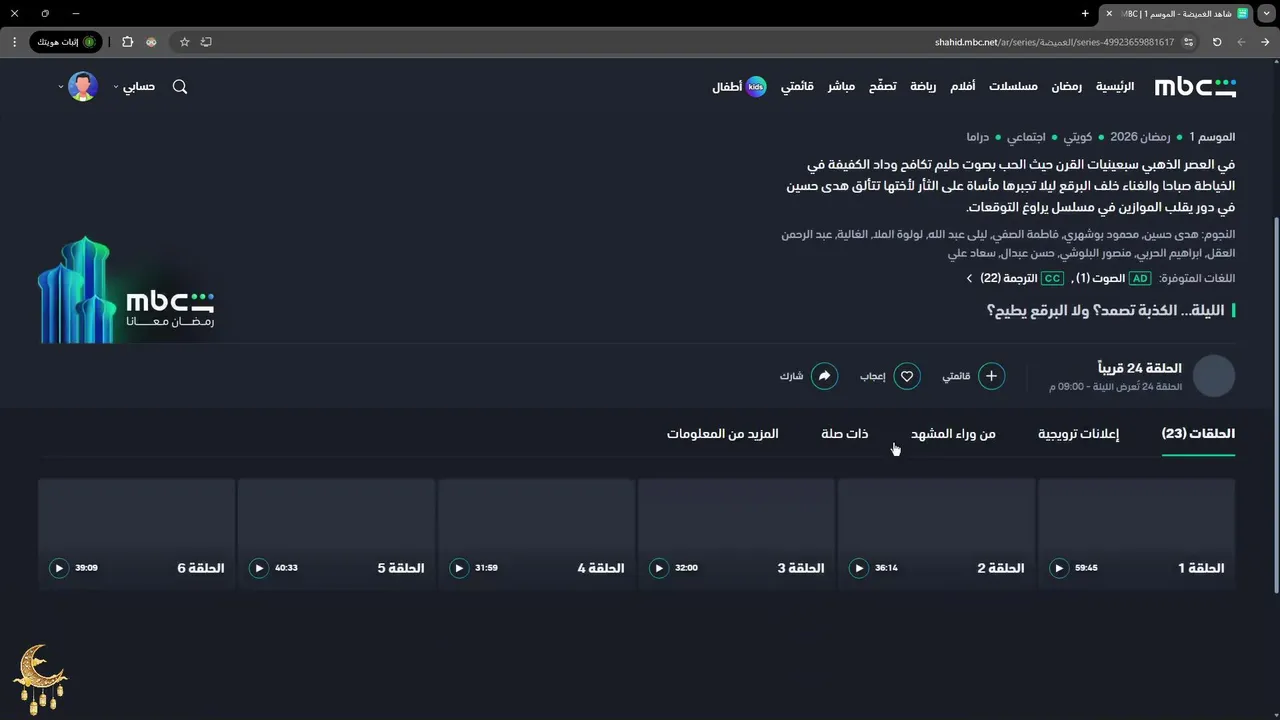Open الحلقة 4 episode thumbnail
Viewport: 1280px width, 720px height.
(537, 534)
